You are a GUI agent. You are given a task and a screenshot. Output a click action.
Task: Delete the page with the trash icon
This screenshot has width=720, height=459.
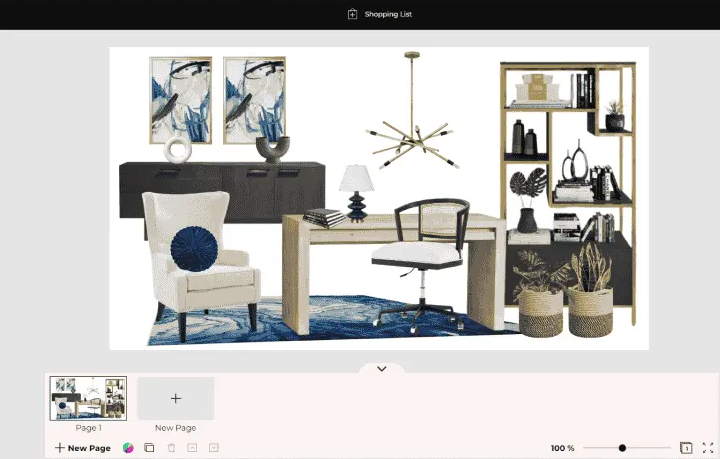171,448
